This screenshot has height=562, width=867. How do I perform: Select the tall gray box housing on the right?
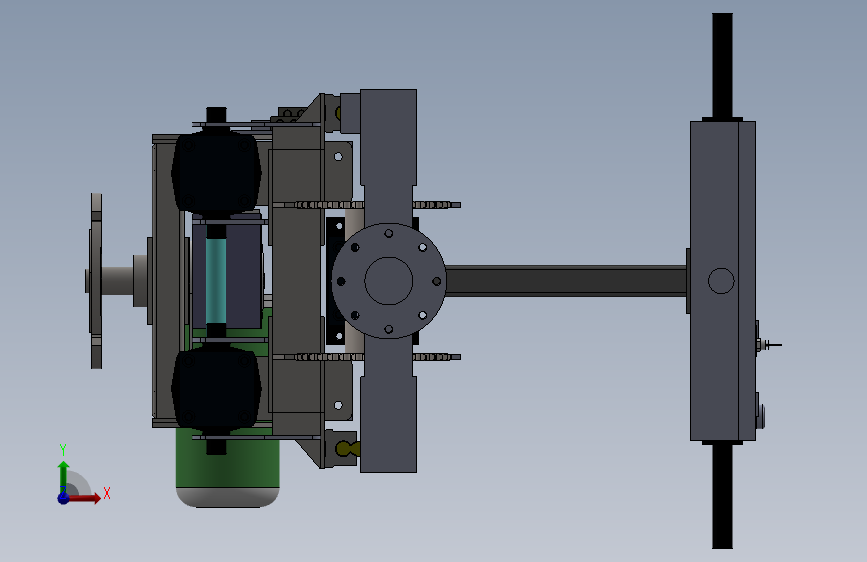pos(723,281)
